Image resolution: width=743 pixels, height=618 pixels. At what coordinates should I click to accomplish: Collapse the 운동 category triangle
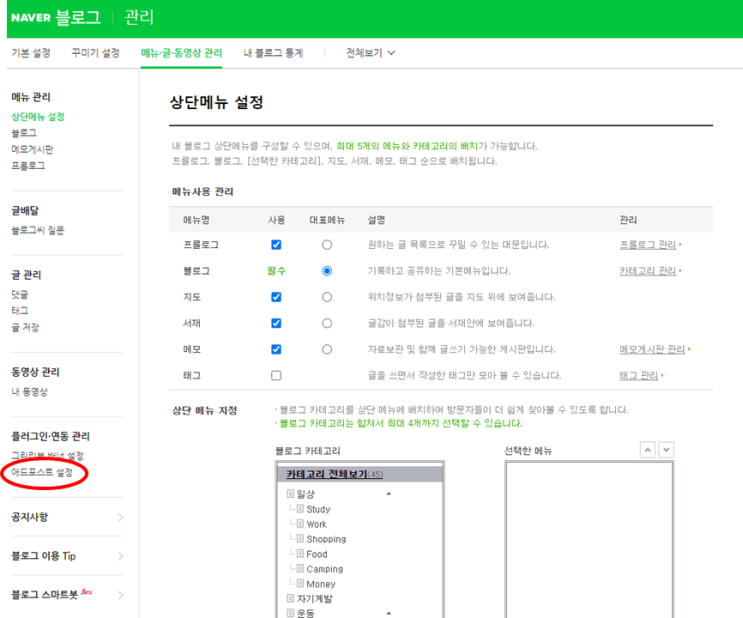(389, 613)
